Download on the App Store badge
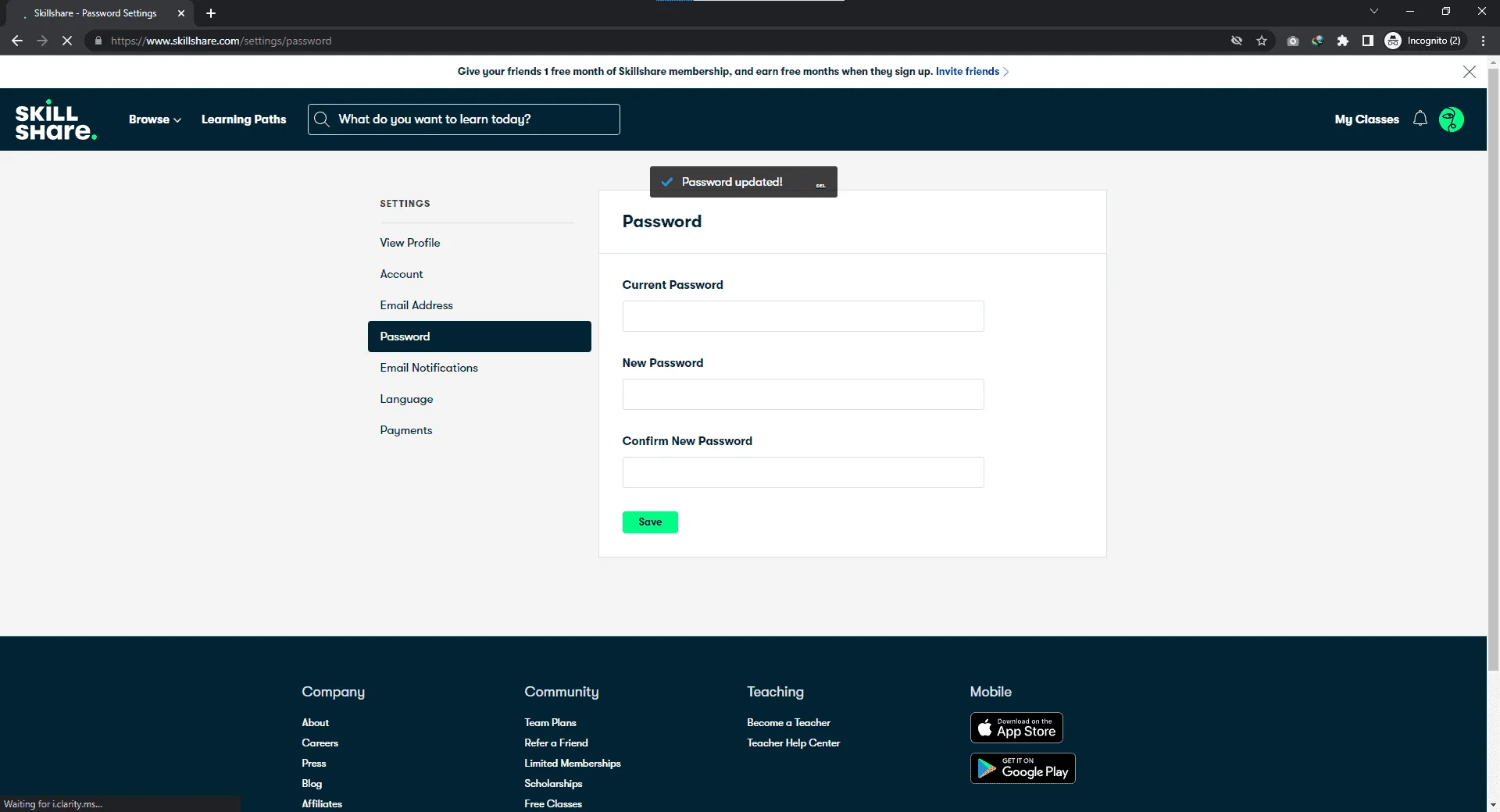 1016,728
